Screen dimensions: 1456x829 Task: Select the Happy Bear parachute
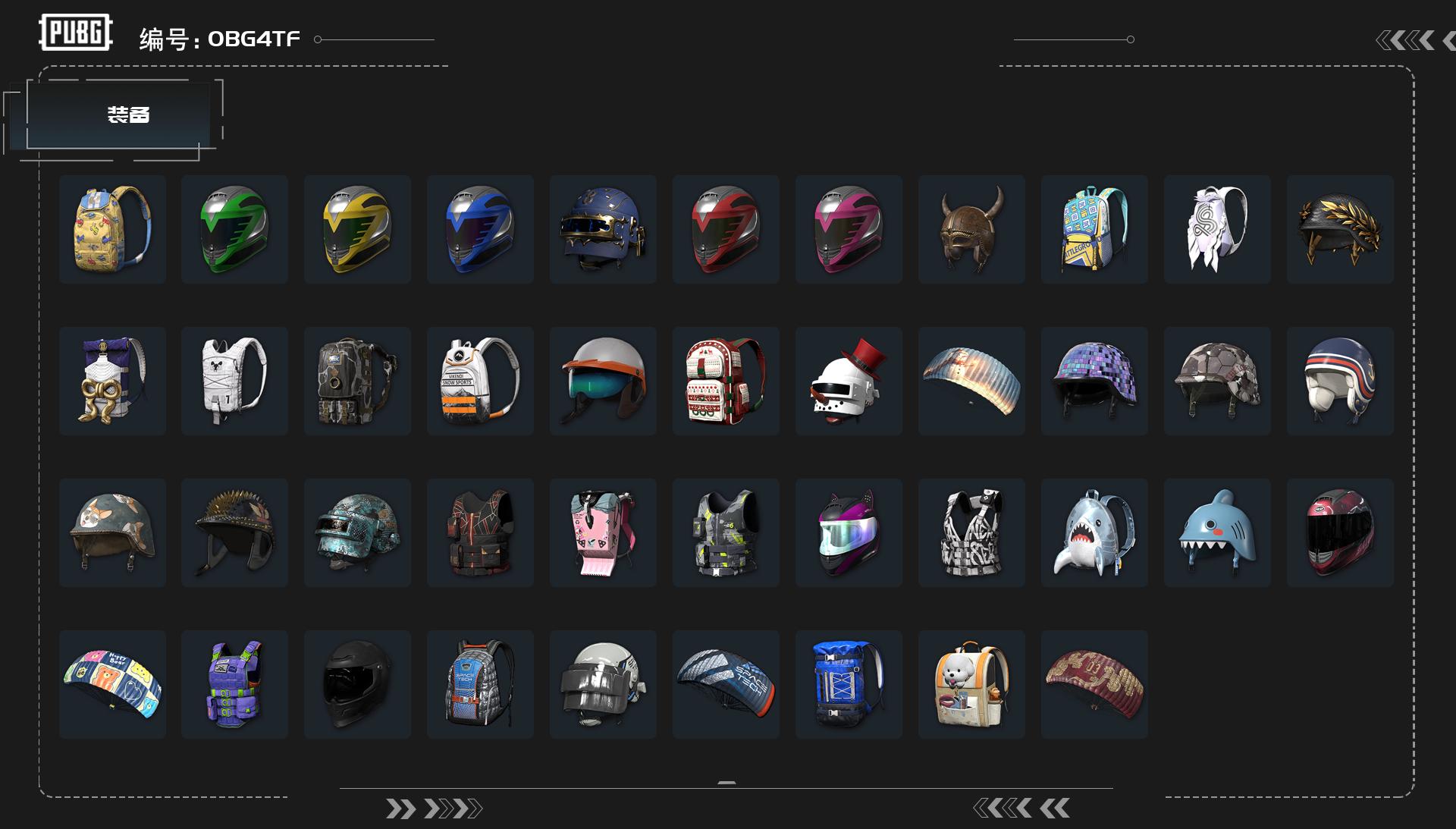112,684
